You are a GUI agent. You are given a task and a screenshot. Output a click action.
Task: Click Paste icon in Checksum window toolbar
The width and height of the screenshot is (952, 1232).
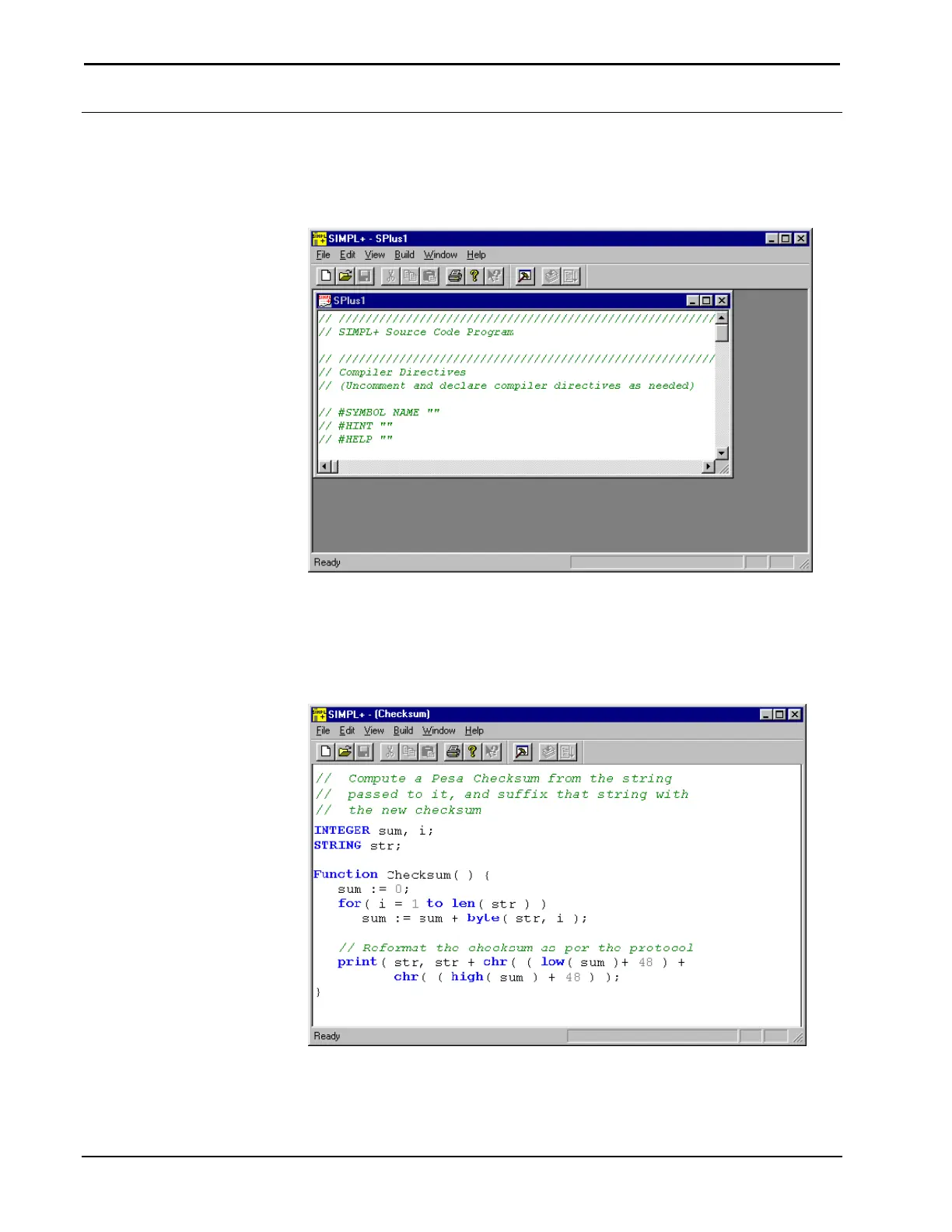(428, 751)
